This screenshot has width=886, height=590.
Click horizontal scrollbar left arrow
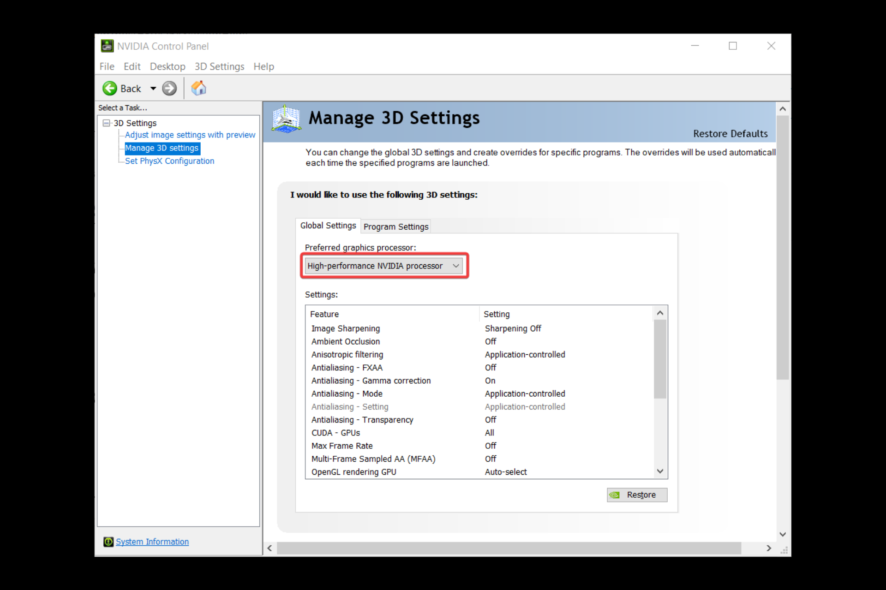tap(270, 548)
